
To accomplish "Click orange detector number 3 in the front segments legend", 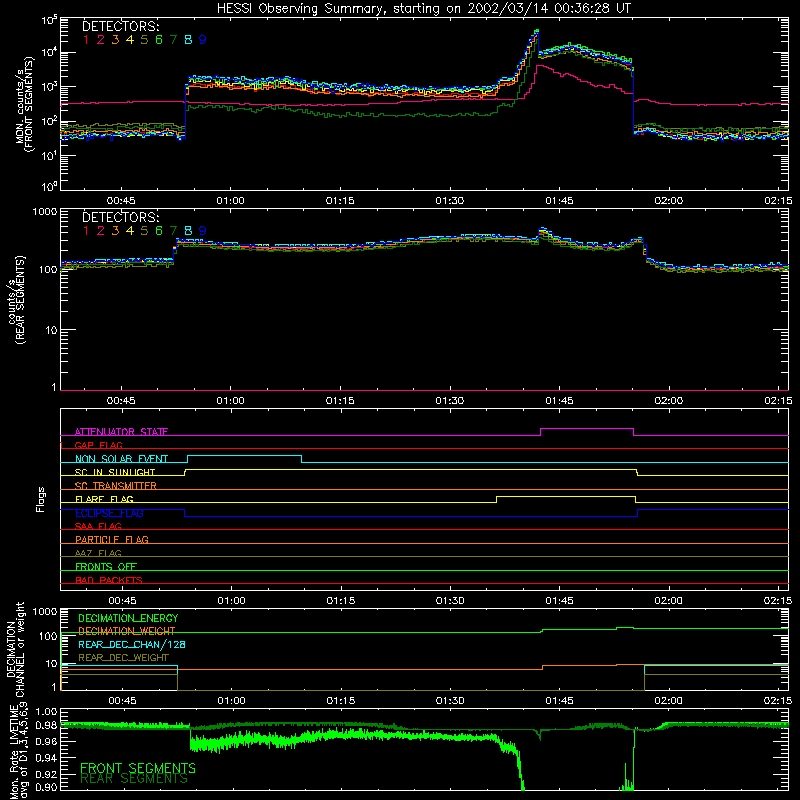I will tap(115, 40).
